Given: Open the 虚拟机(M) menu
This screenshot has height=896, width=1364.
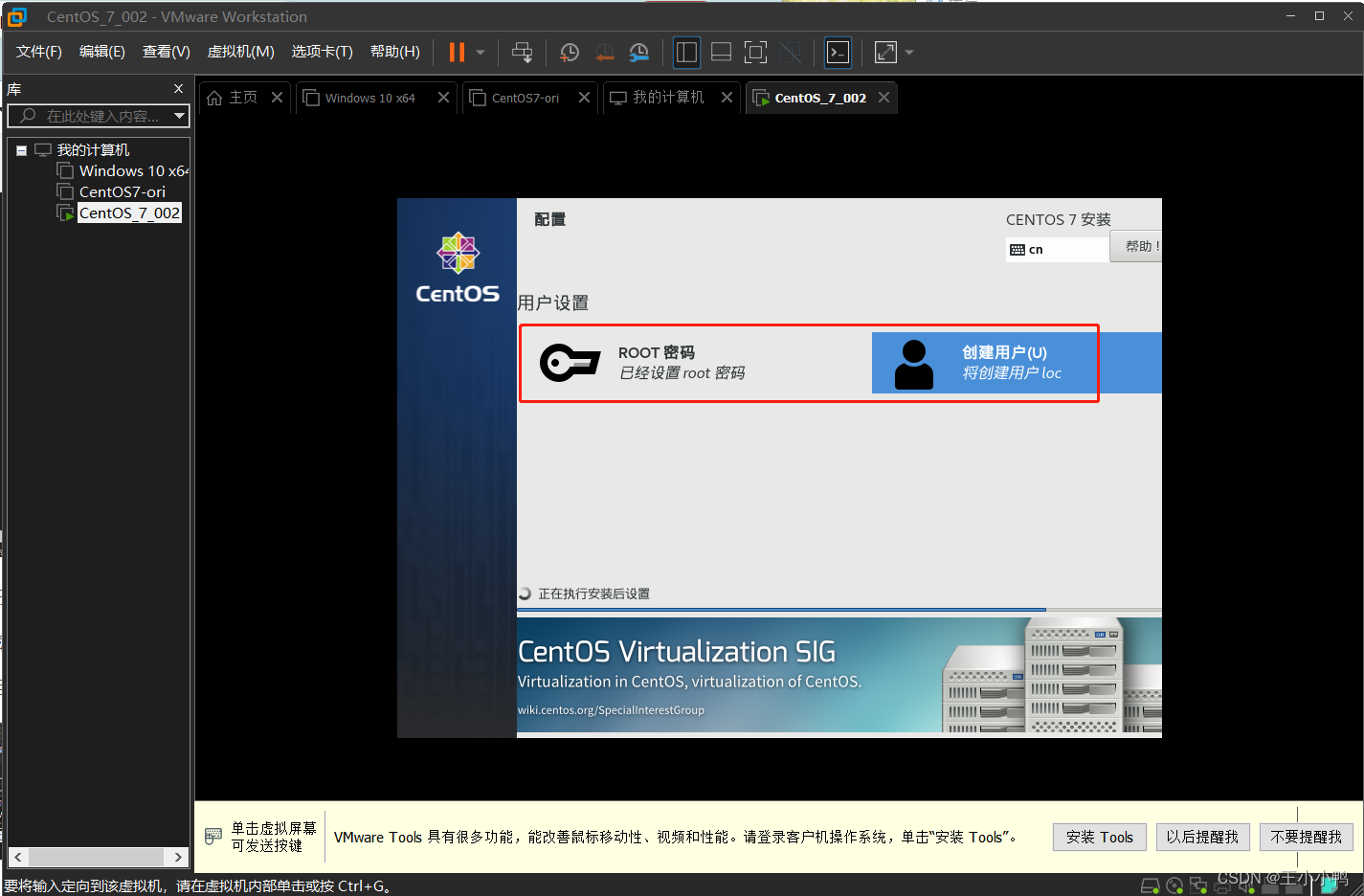Looking at the screenshot, I should click(x=241, y=52).
